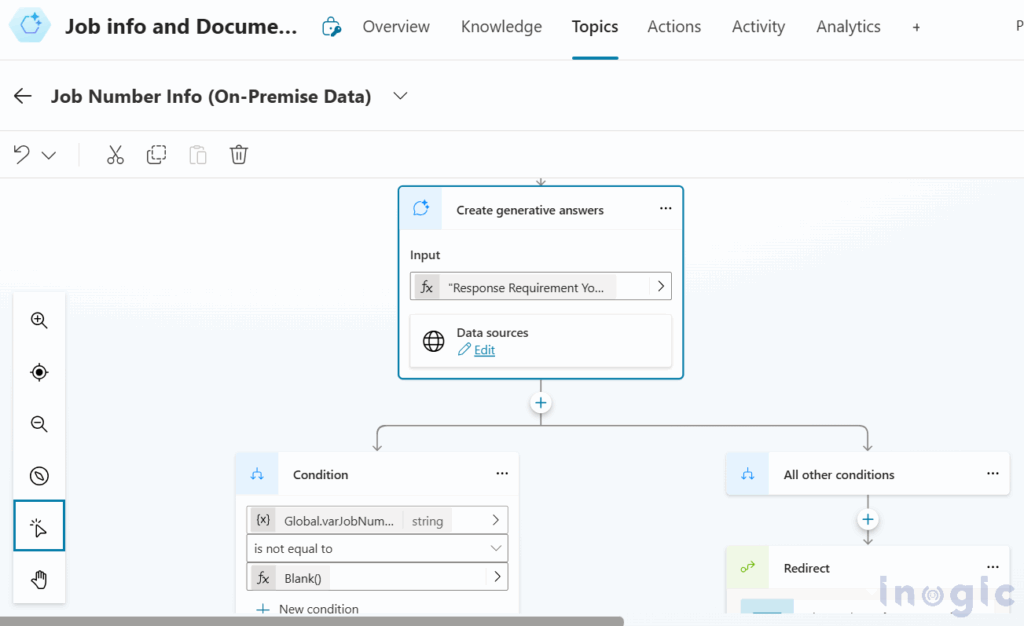The width and height of the screenshot is (1024, 626).
Task: Open Create generative answers node options menu
Action: 665,209
